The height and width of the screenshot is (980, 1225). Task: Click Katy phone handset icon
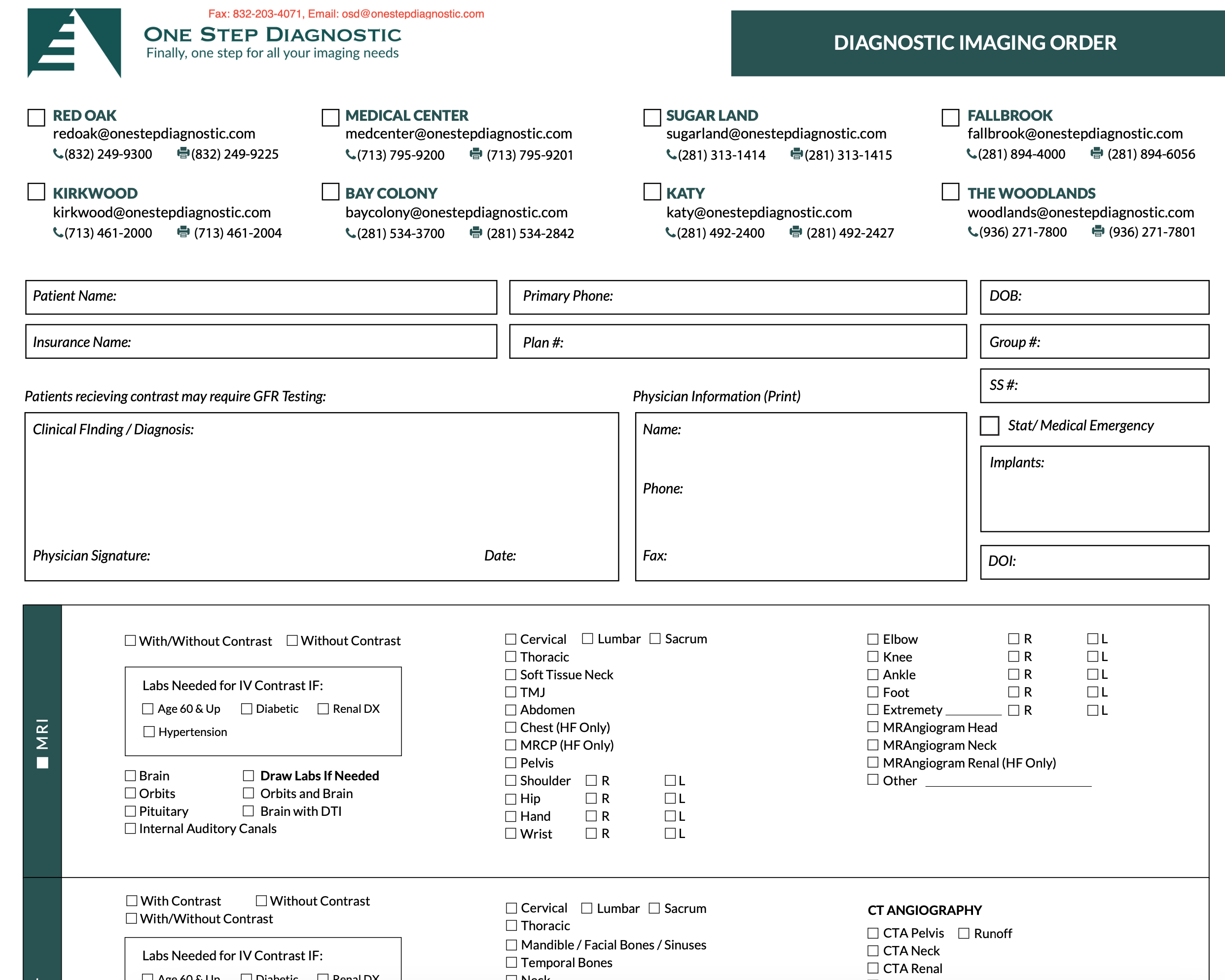[671, 232]
